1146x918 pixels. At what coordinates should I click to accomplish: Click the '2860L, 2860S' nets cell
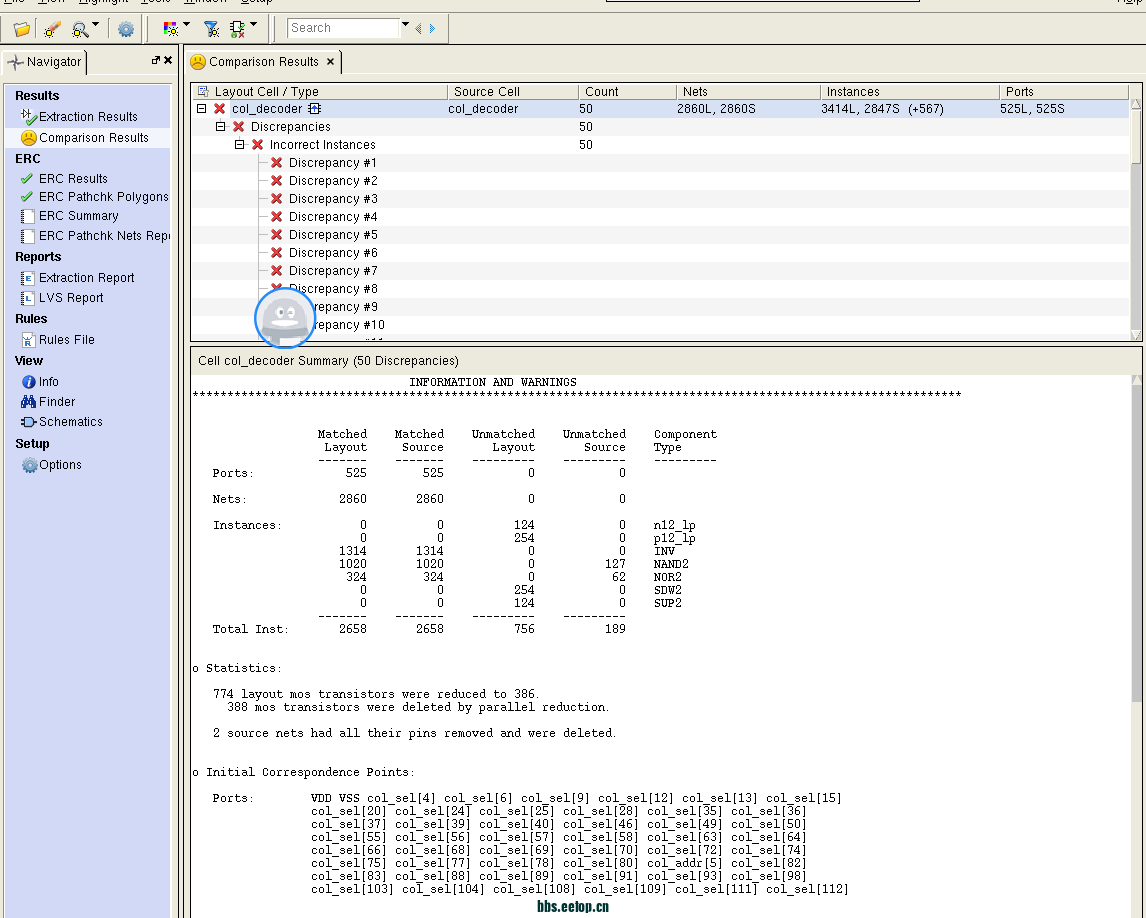716,109
